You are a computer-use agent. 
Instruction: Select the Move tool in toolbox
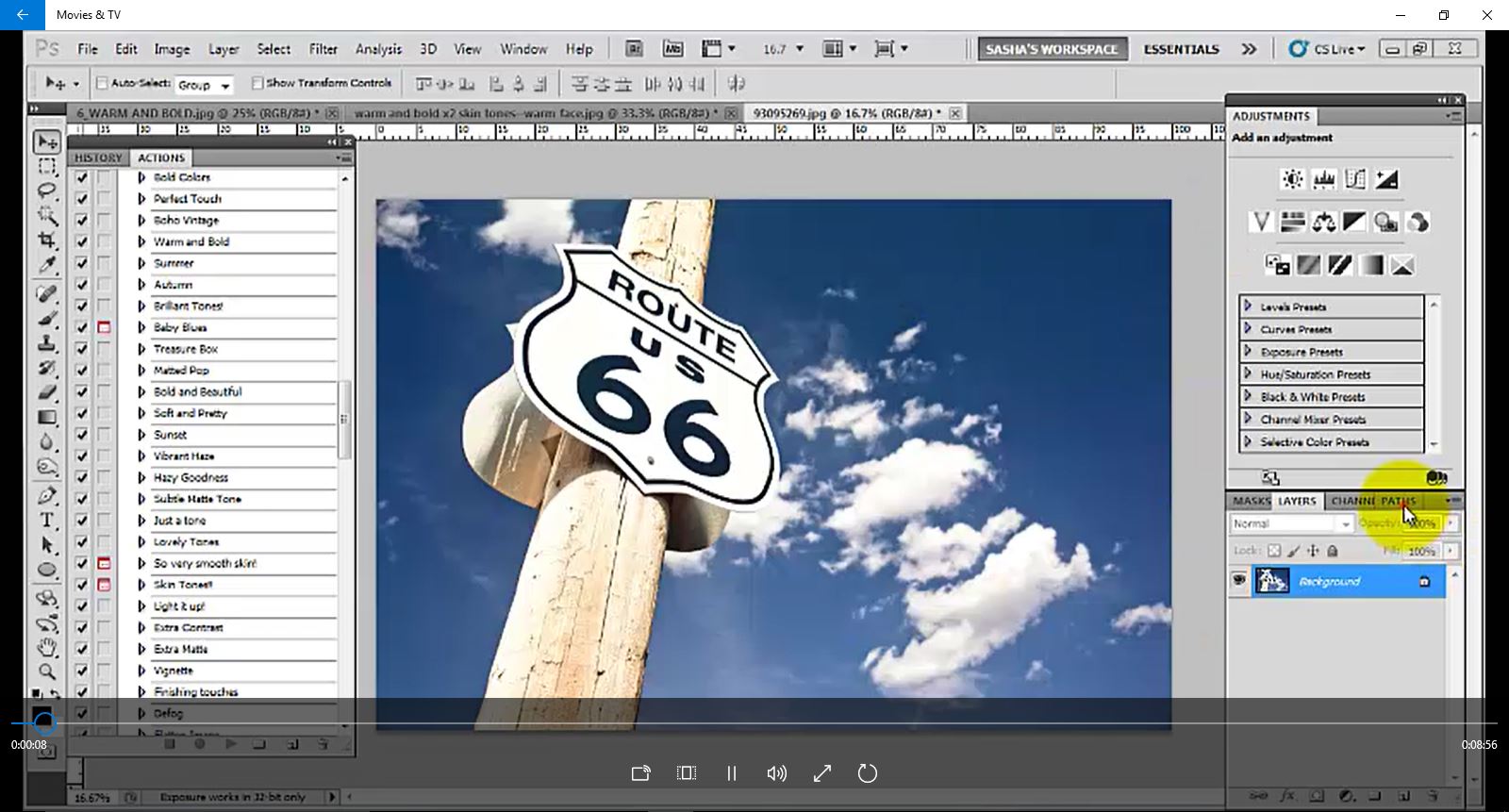click(x=46, y=142)
